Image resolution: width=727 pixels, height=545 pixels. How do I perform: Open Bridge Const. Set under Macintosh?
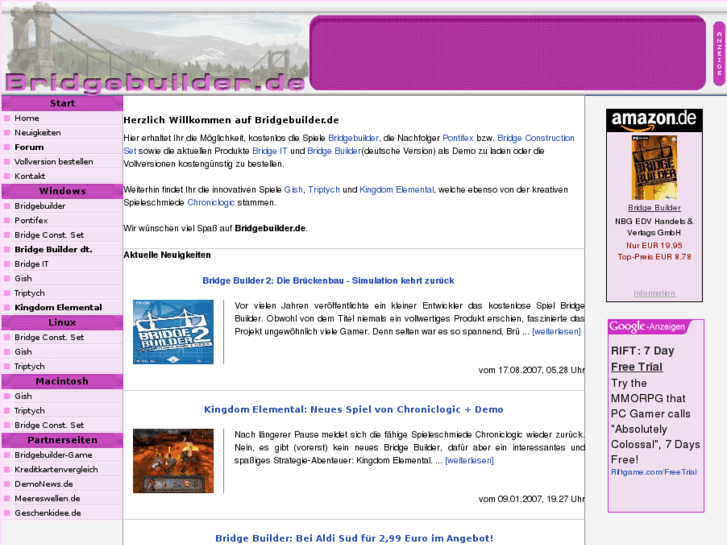point(49,425)
